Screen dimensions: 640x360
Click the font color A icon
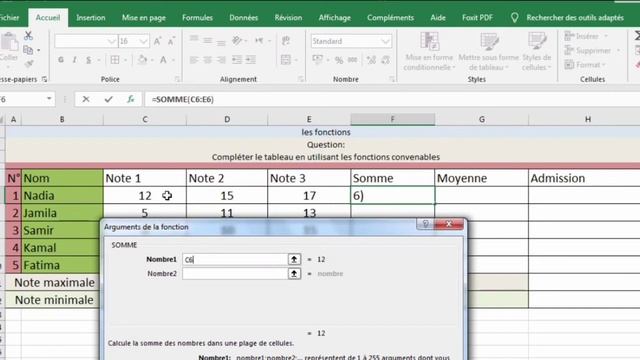pyautogui.click(x=163, y=60)
